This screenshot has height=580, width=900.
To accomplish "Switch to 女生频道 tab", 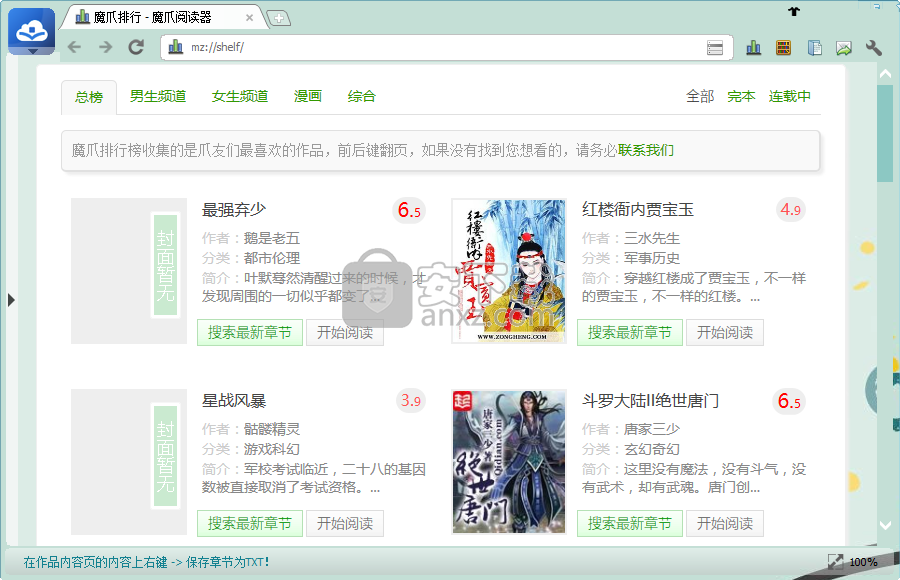I will pos(240,96).
